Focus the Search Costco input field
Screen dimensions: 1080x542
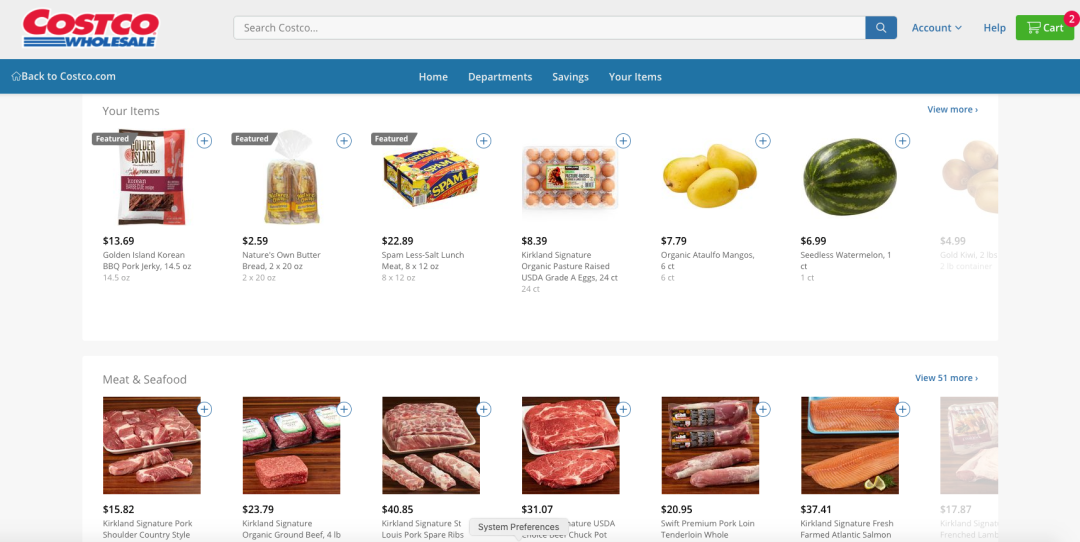click(550, 28)
